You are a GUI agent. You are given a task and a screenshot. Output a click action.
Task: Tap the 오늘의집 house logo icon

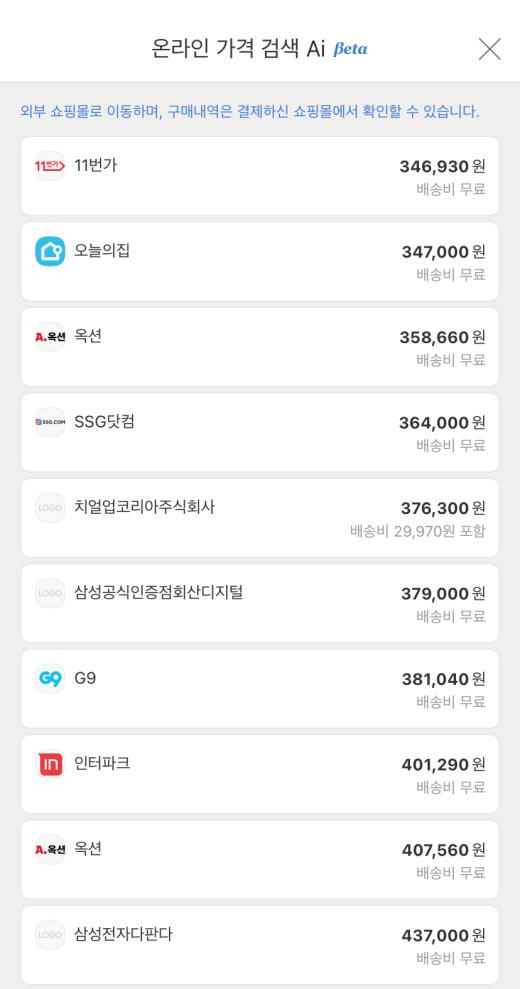(50, 252)
